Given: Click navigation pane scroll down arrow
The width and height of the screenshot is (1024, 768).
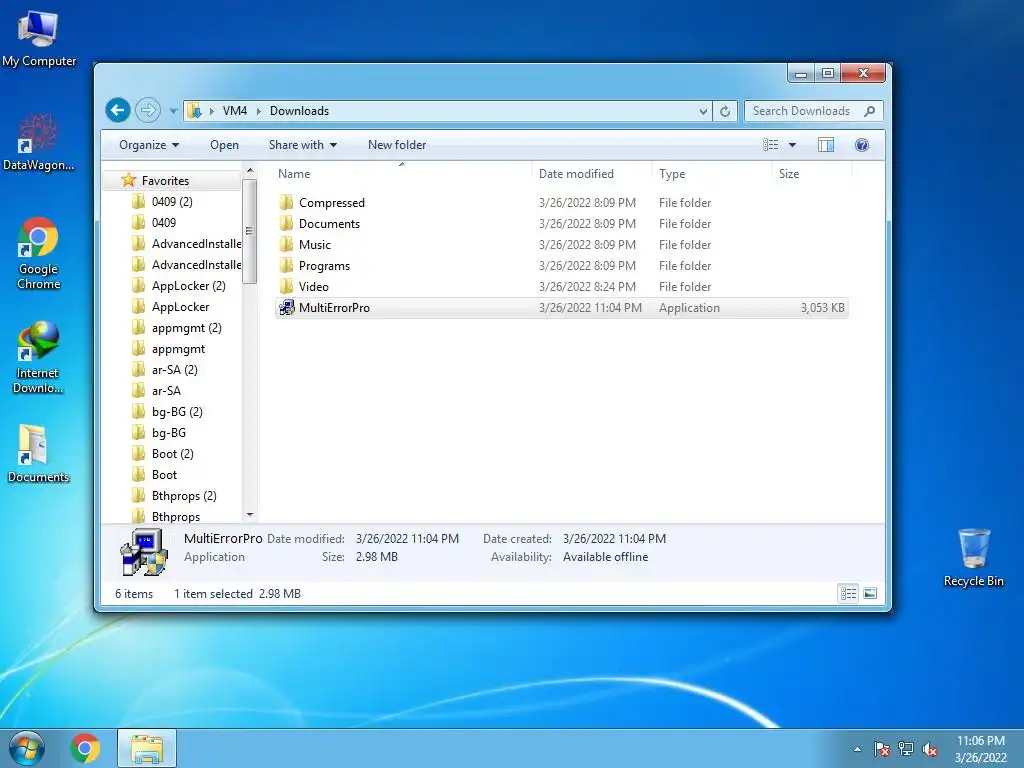Looking at the screenshot, I should [249, 515].
